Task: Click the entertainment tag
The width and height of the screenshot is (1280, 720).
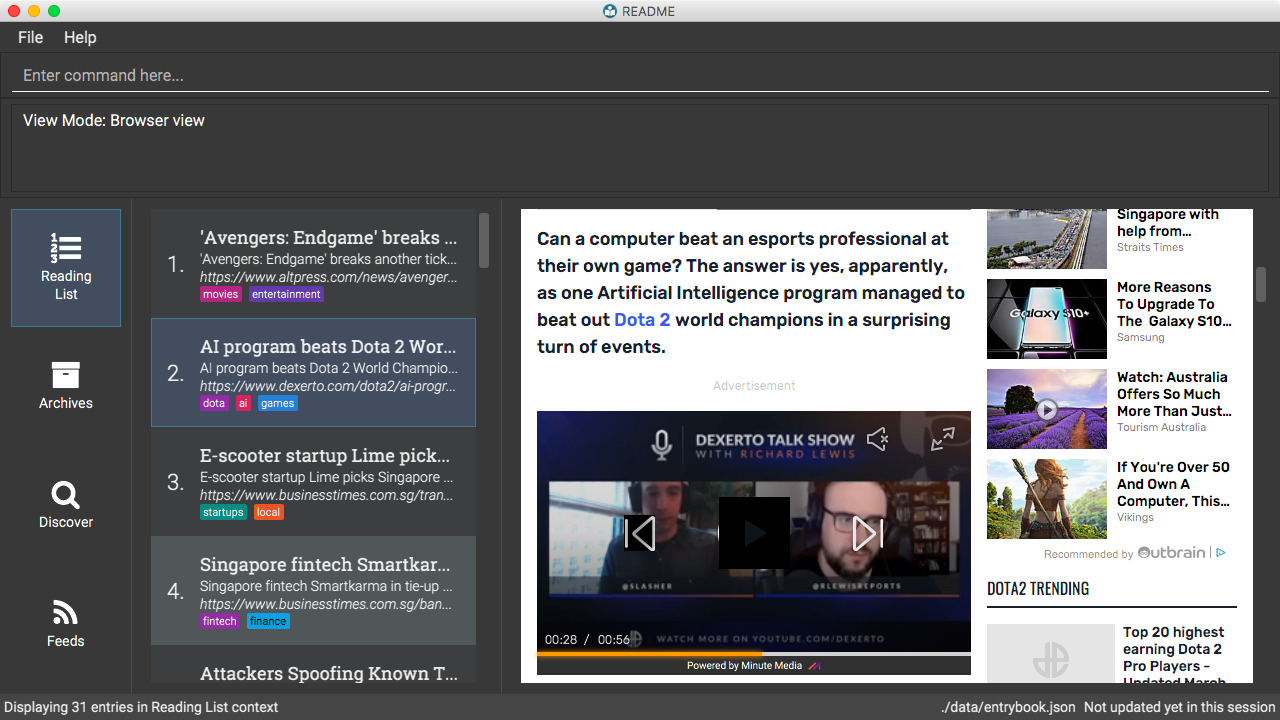Action: click(286, 294)
